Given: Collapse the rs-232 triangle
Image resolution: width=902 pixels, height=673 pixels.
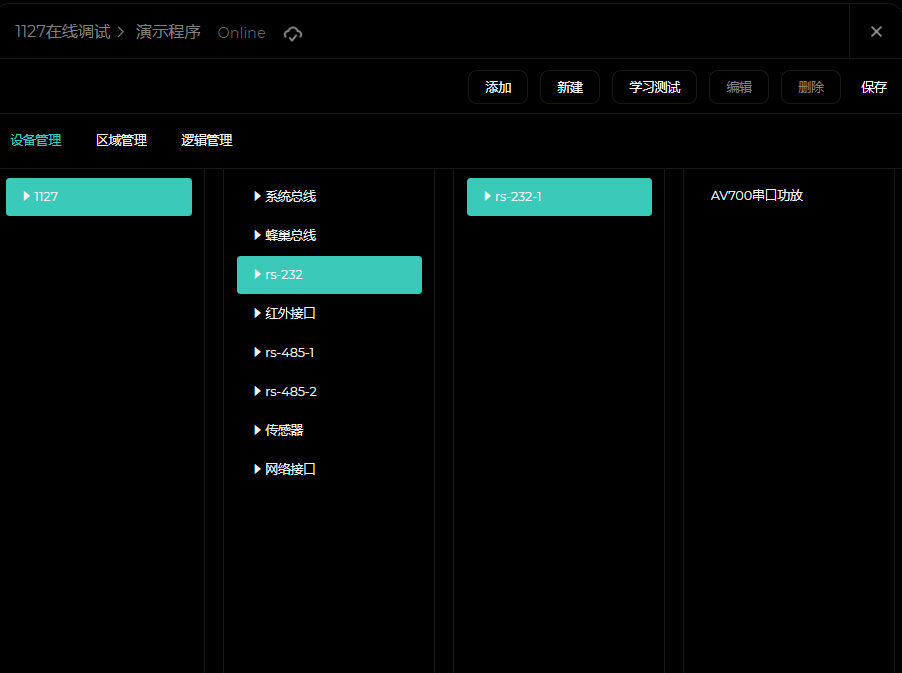Looking at the screenshot, I should 257,274.
